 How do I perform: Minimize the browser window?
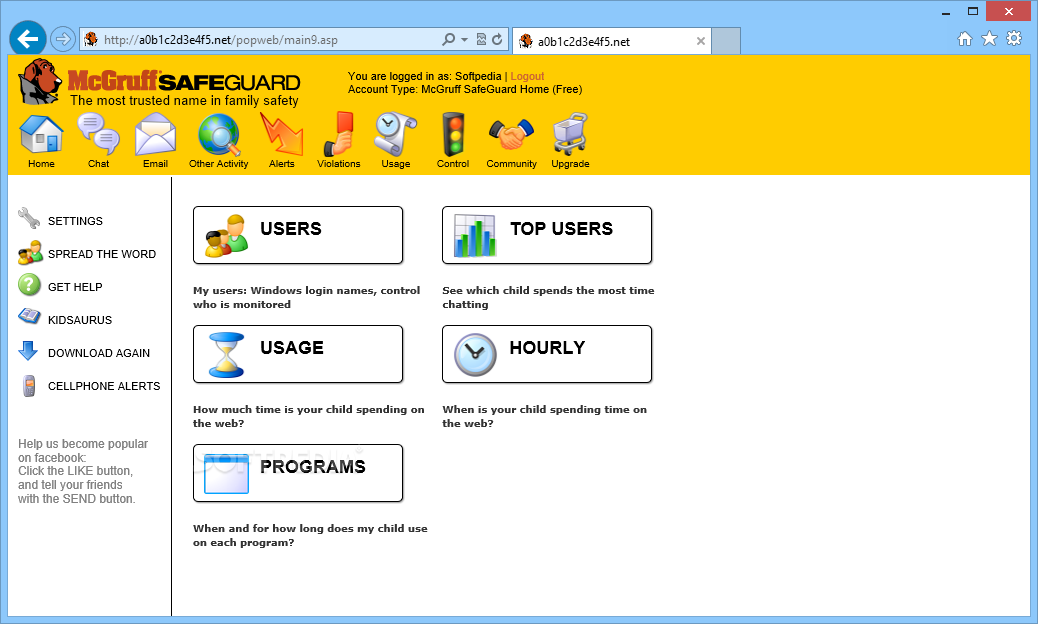pyautogui.click(x=946, y=12)
